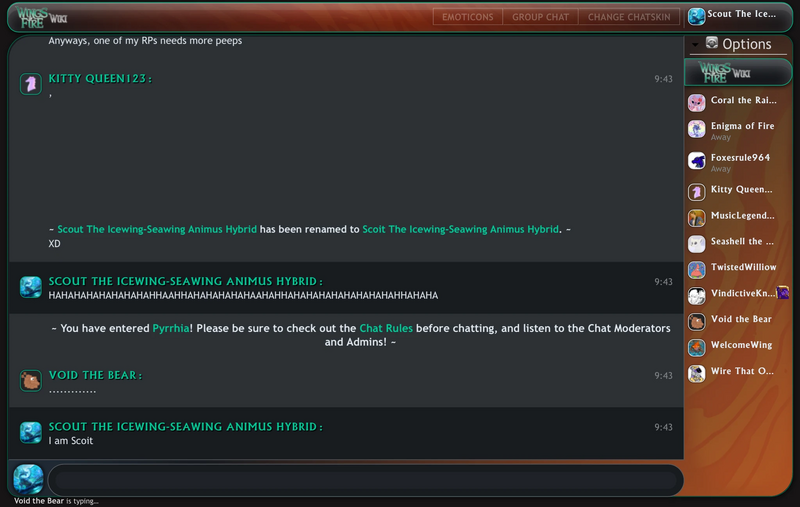The image size is (800, 507).
Task: Open Group Chat from the top bar
Action: point(540,17)
